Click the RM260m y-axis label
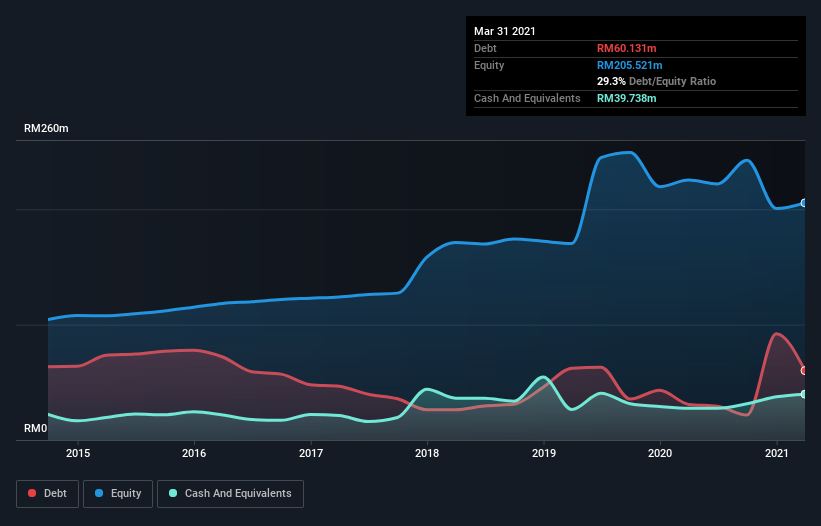The height and width of the screenshot is (526, 821). 46,128
